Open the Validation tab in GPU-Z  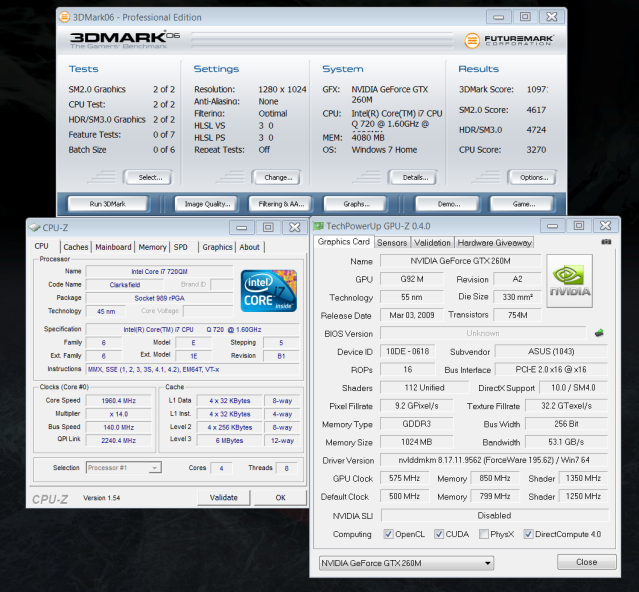(x=432, y=243)
